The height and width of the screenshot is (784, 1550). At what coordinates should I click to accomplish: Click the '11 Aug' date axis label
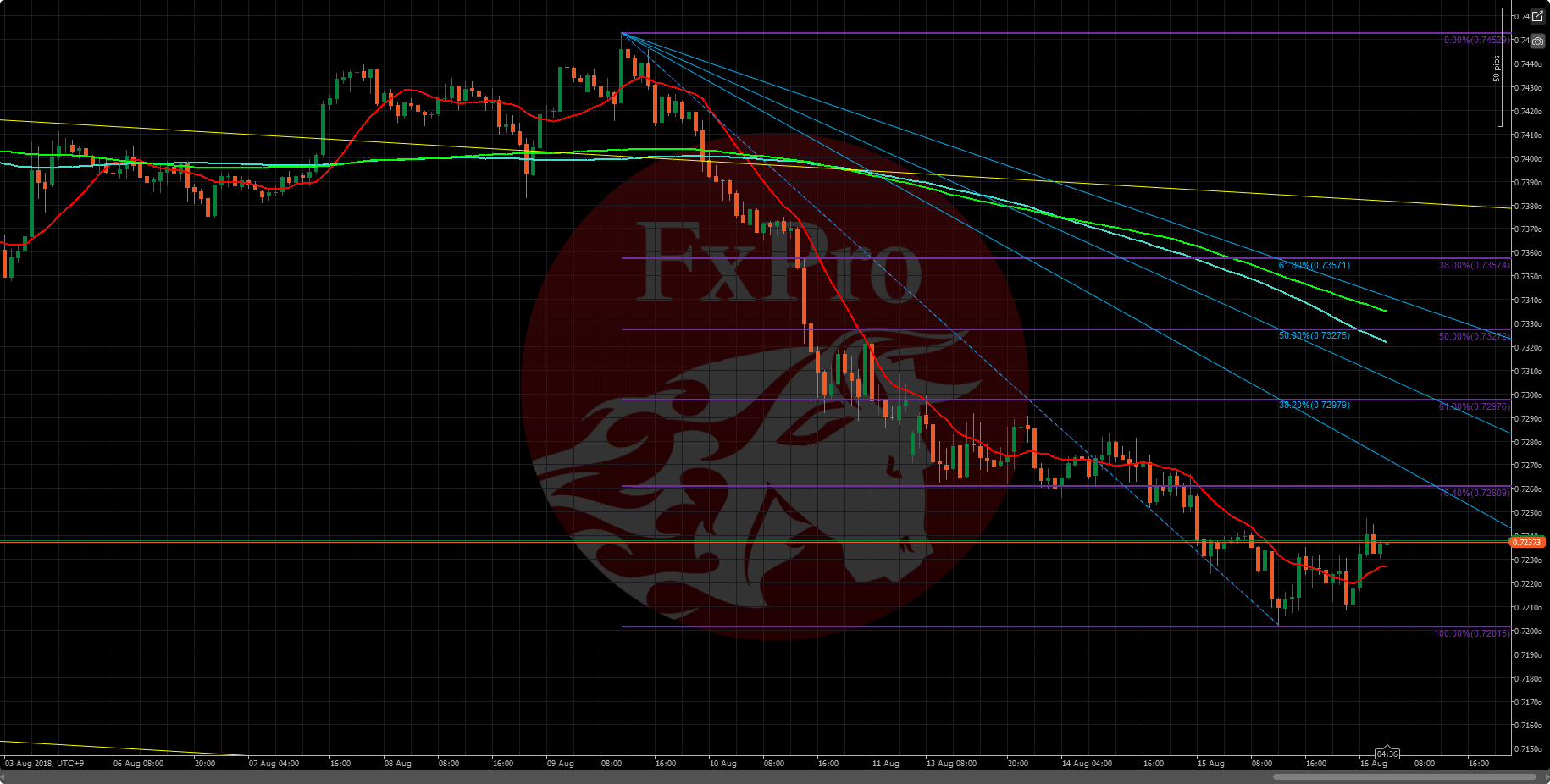885,764
